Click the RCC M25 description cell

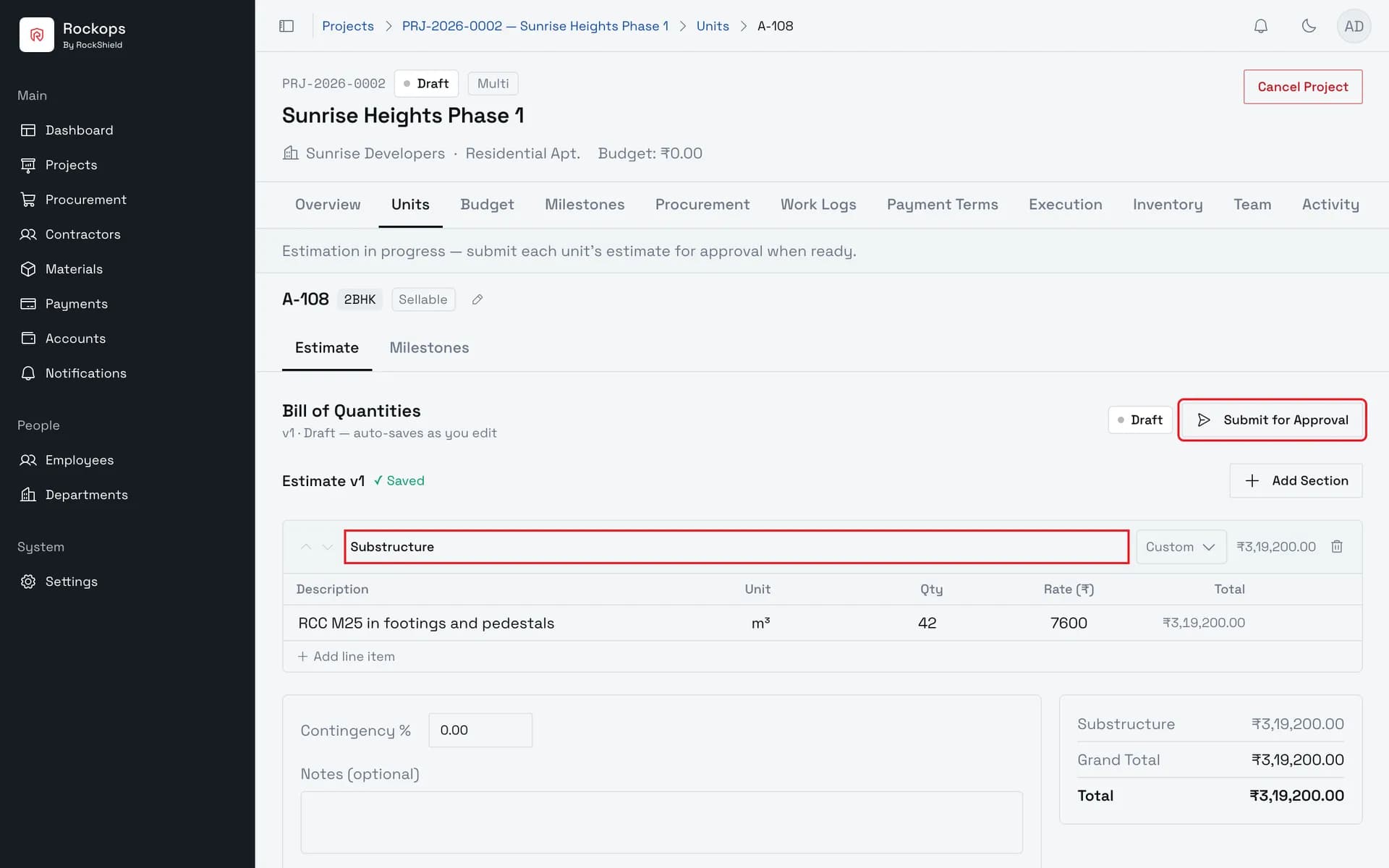pos(426,624)
